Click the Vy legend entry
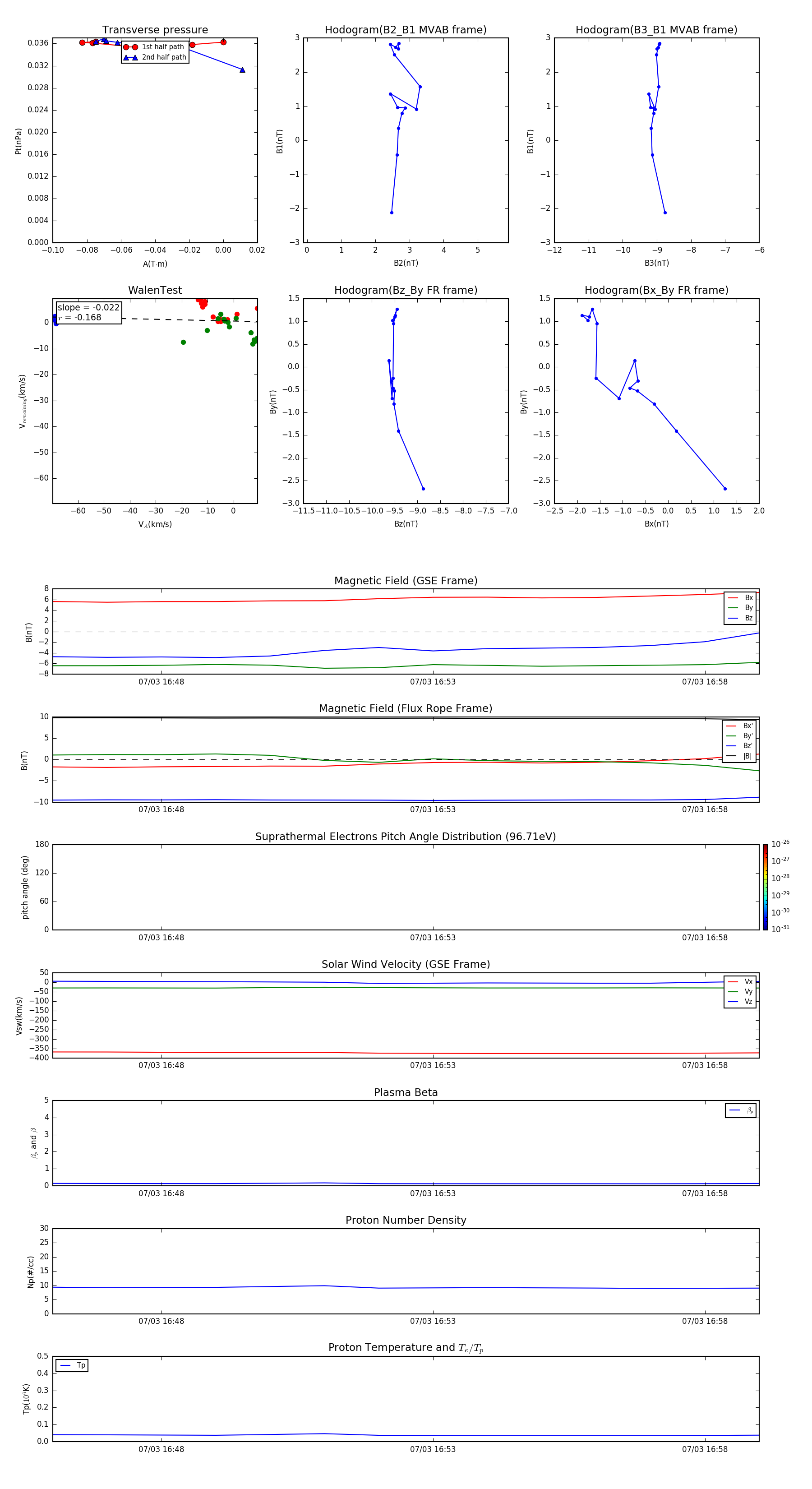The height and width of the screenshot is (1489, 812). tap(740, 991)
